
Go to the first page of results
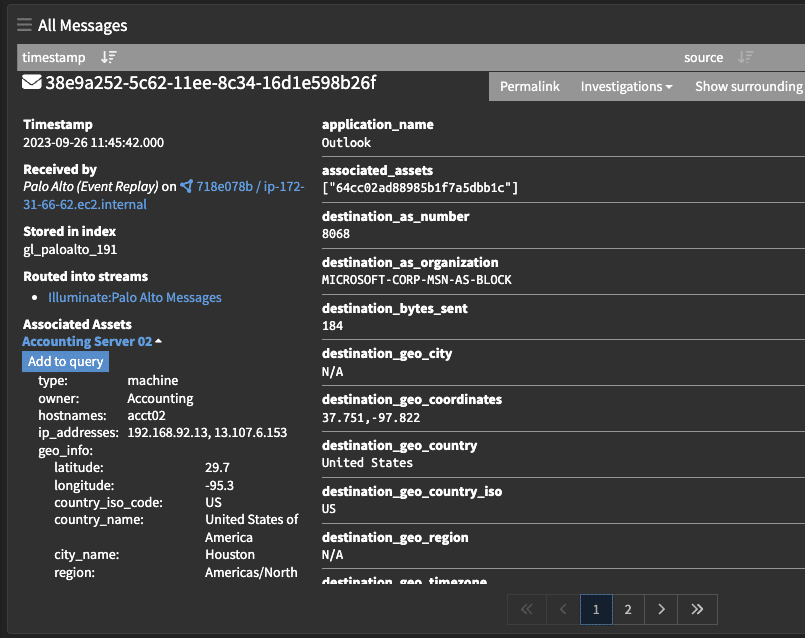pyautogui.click(x=527, y=609)
